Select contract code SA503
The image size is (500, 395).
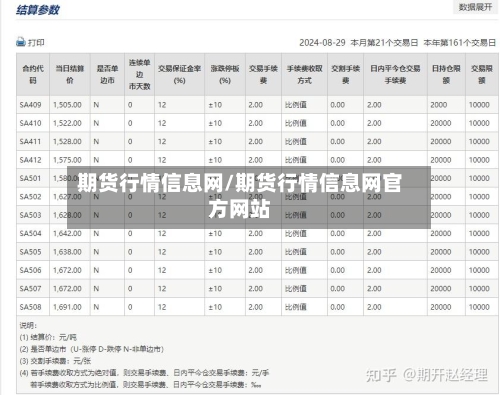pyautogui.click(x=30, y=215)
